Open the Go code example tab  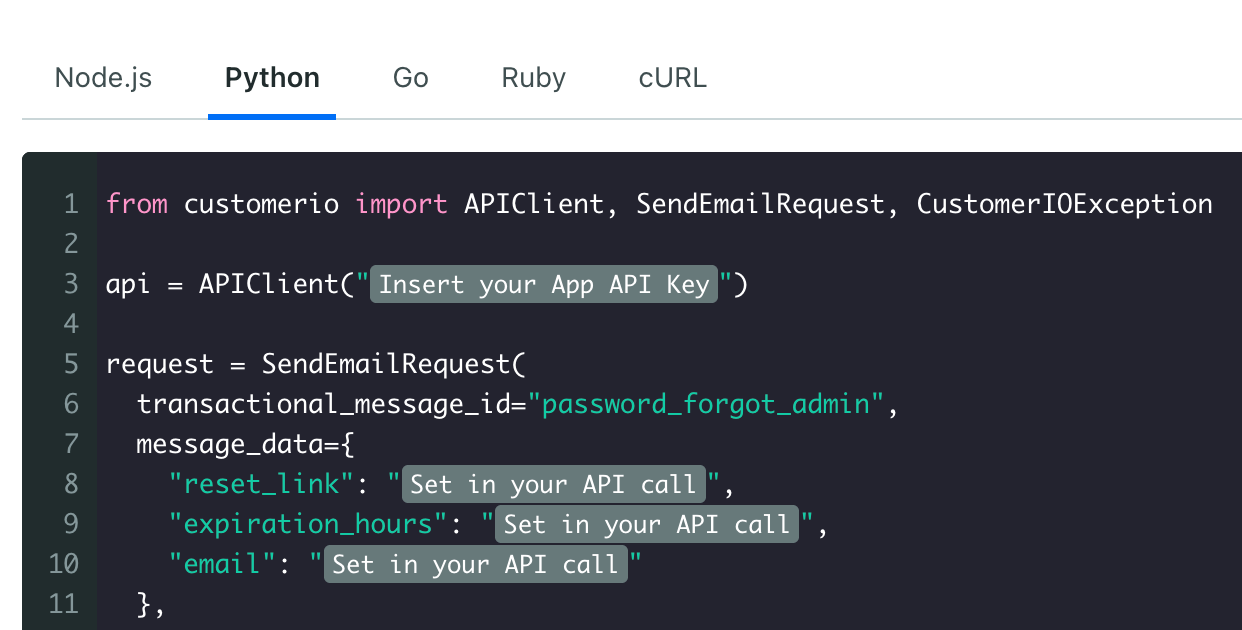(x=411, y=78)
